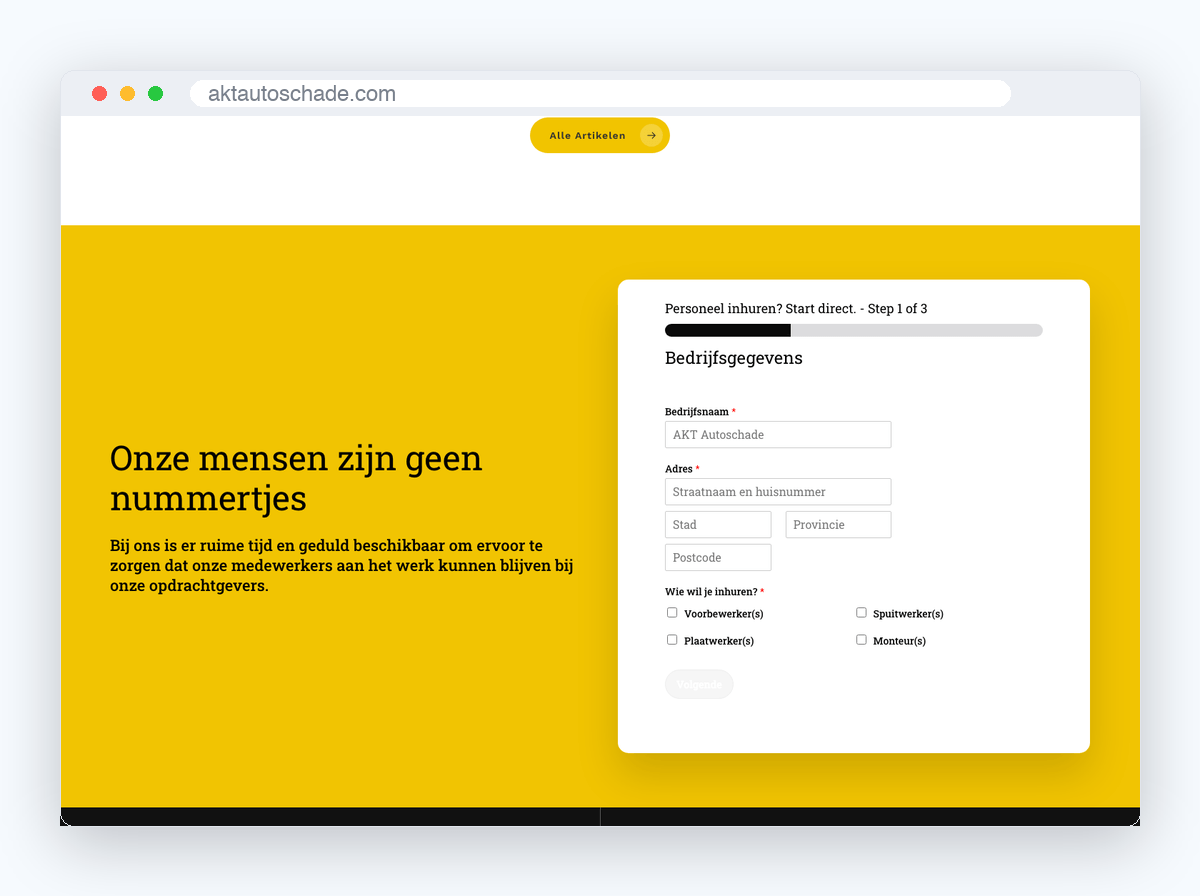Click the green maximize window dot
Image resolution: width=1200 pixels, height=896 pixels.
click(x=156, y=93)
